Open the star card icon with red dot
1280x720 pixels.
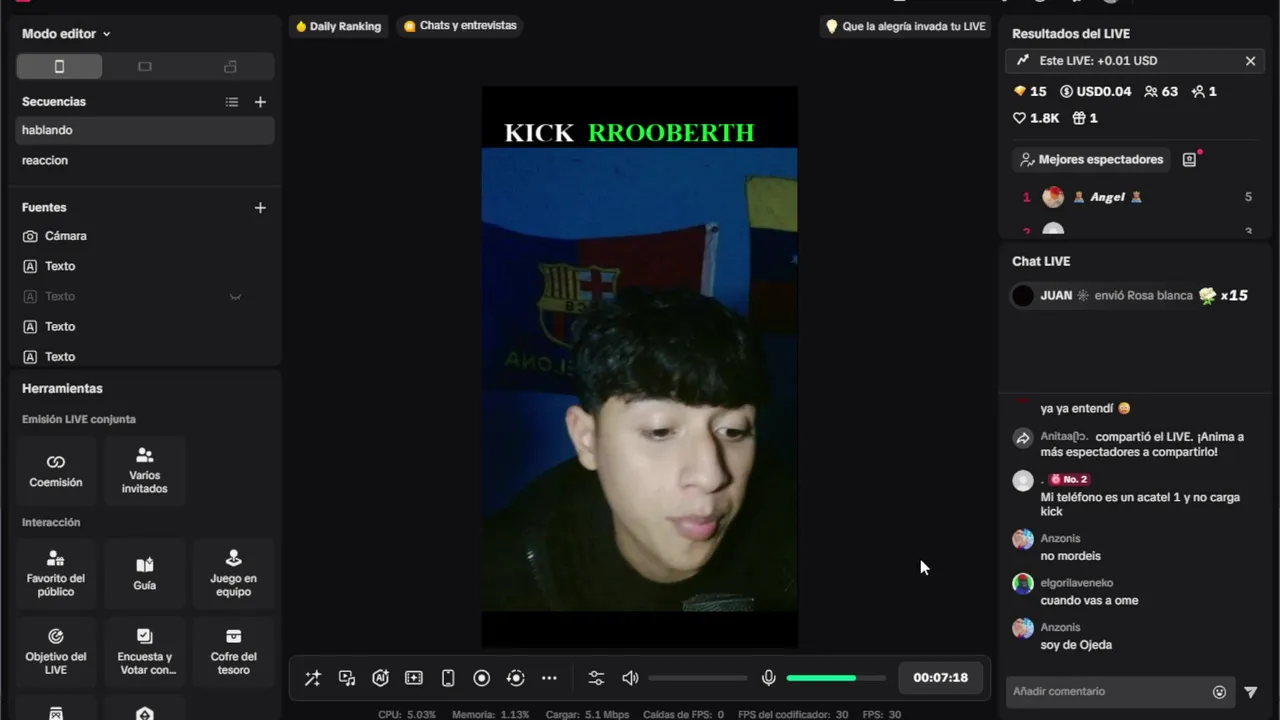pyautogui.click(x=1190, y=159)
